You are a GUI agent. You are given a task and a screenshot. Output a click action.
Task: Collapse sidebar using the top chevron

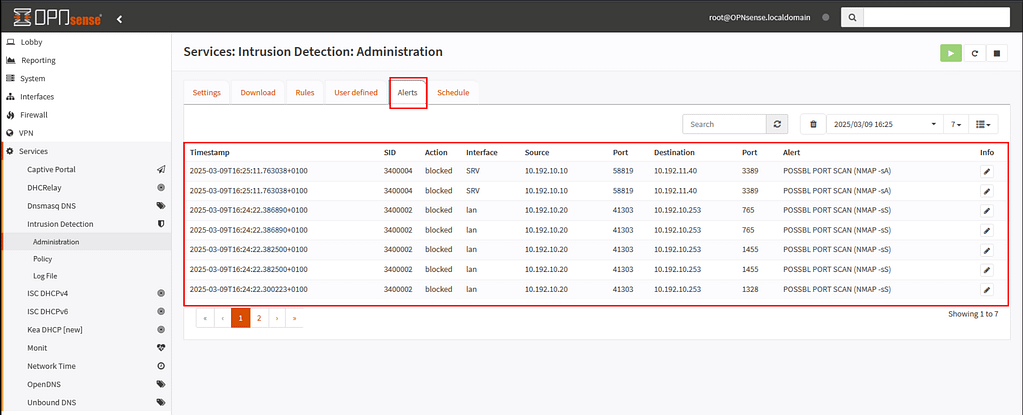coord(120,18)
